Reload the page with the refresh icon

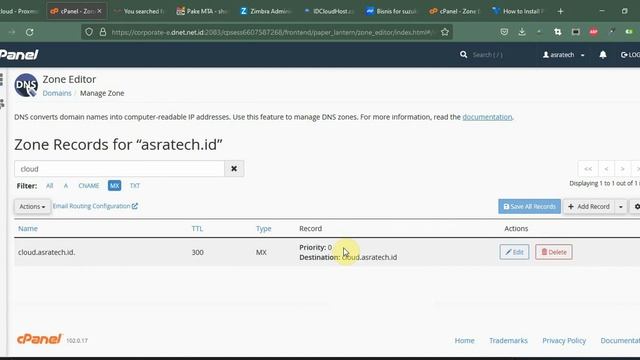pos(29,32)
